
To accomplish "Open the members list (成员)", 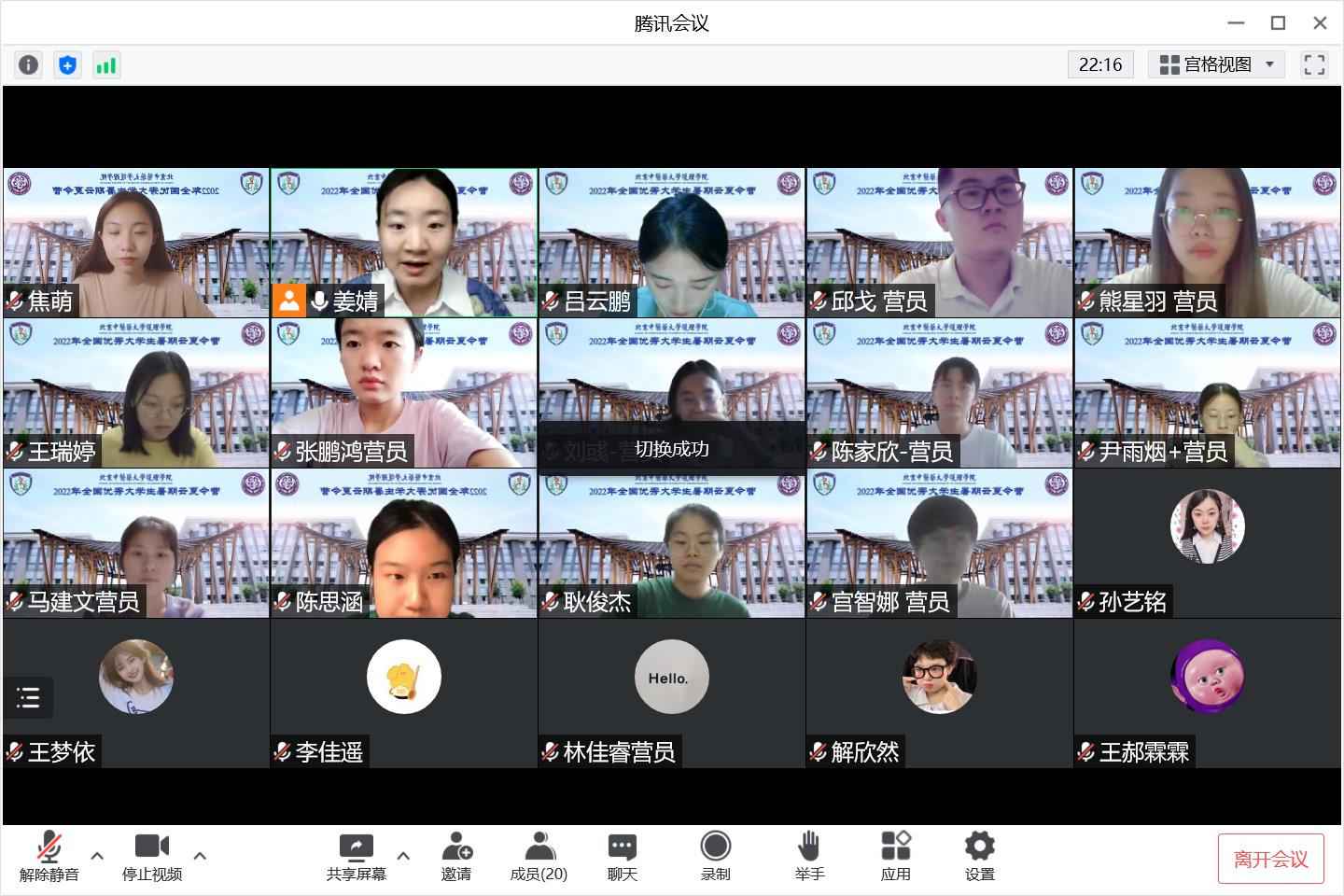I will pyautogui.click(x=539, y=856).
